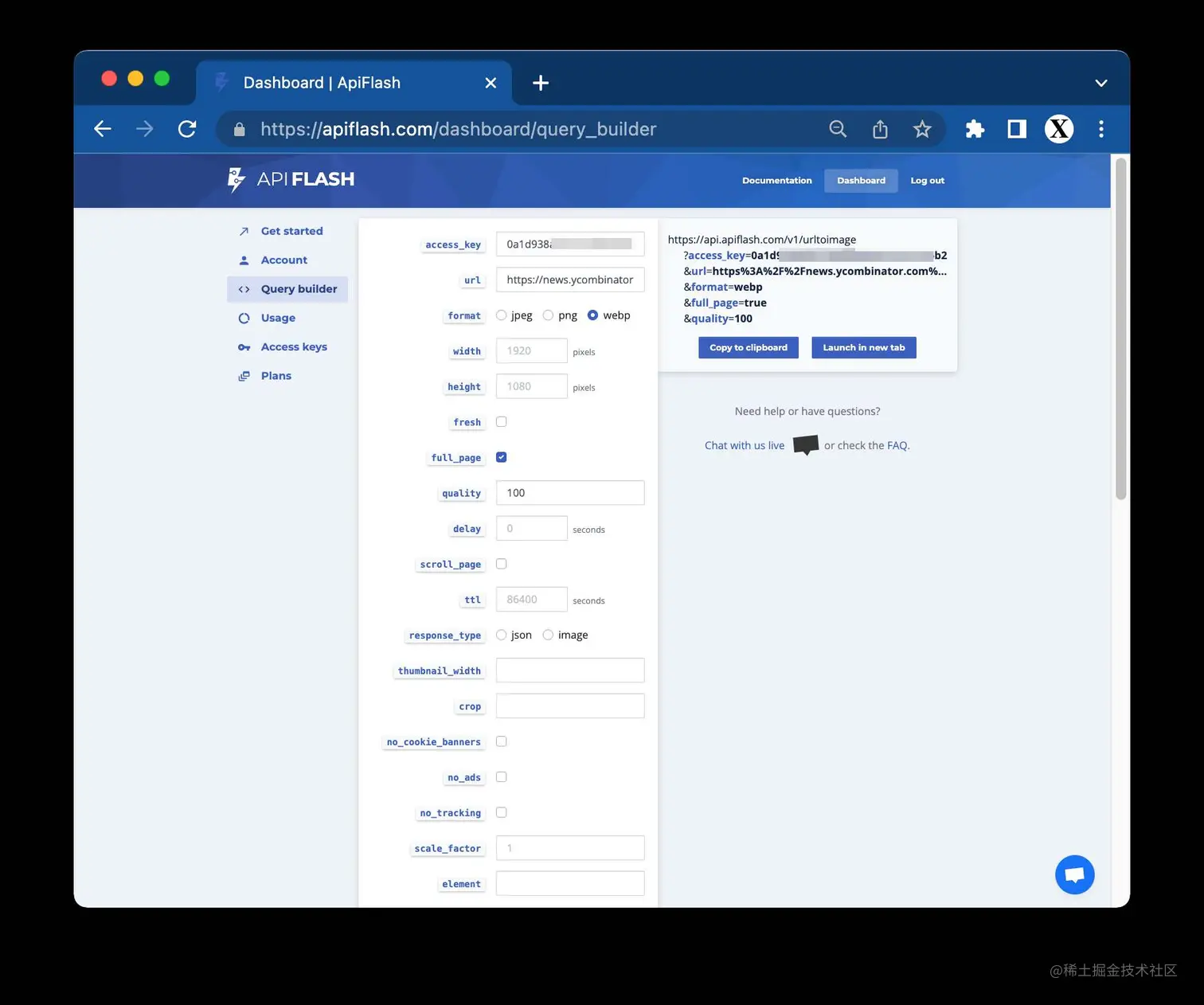Select the jpeg format option

tap(502, 315)
